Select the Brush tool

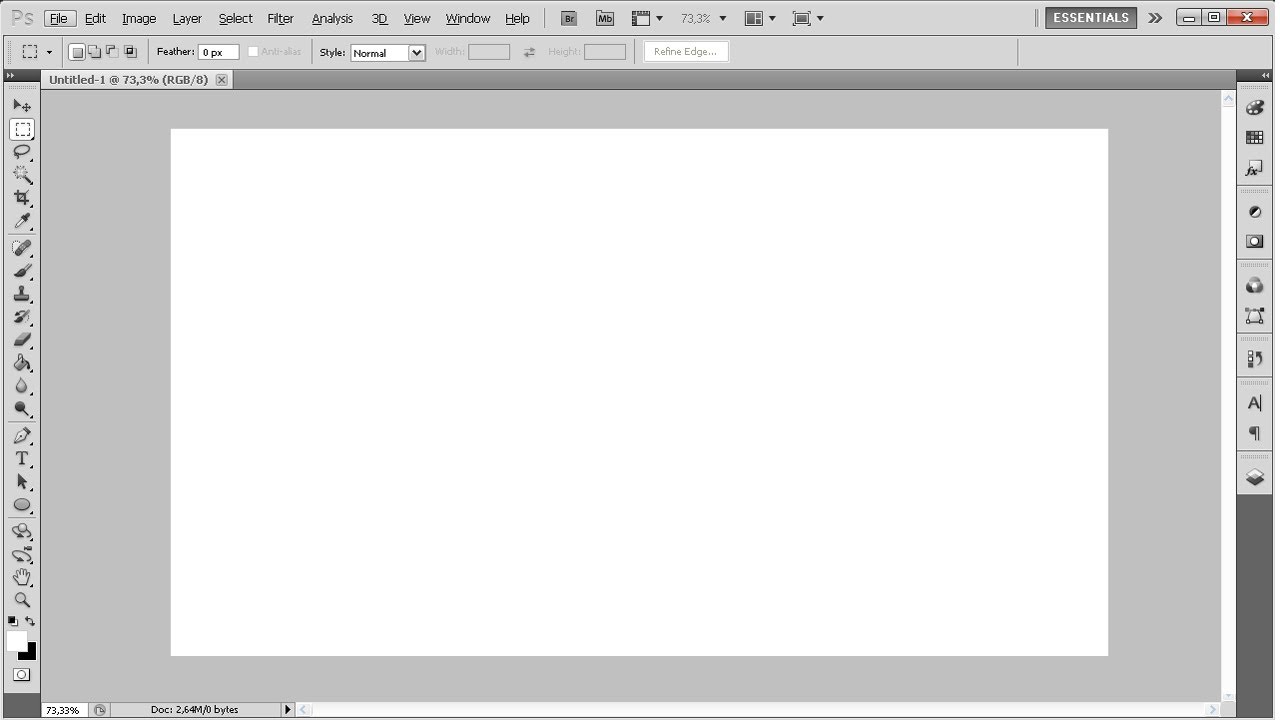click(22, 271)
